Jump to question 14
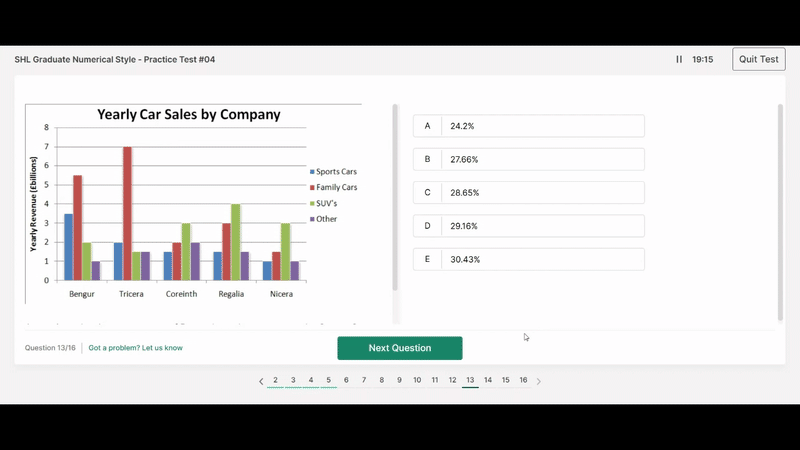800x450 pixels. point(488,380)
